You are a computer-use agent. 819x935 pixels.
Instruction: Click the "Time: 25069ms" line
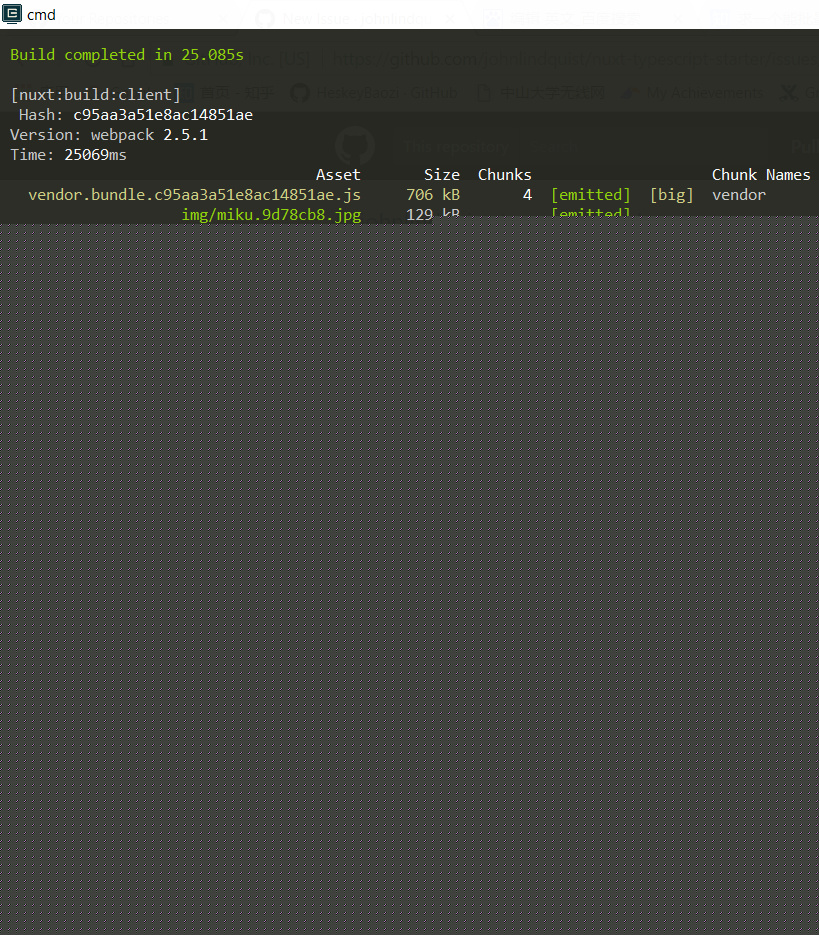click(69, 155)
